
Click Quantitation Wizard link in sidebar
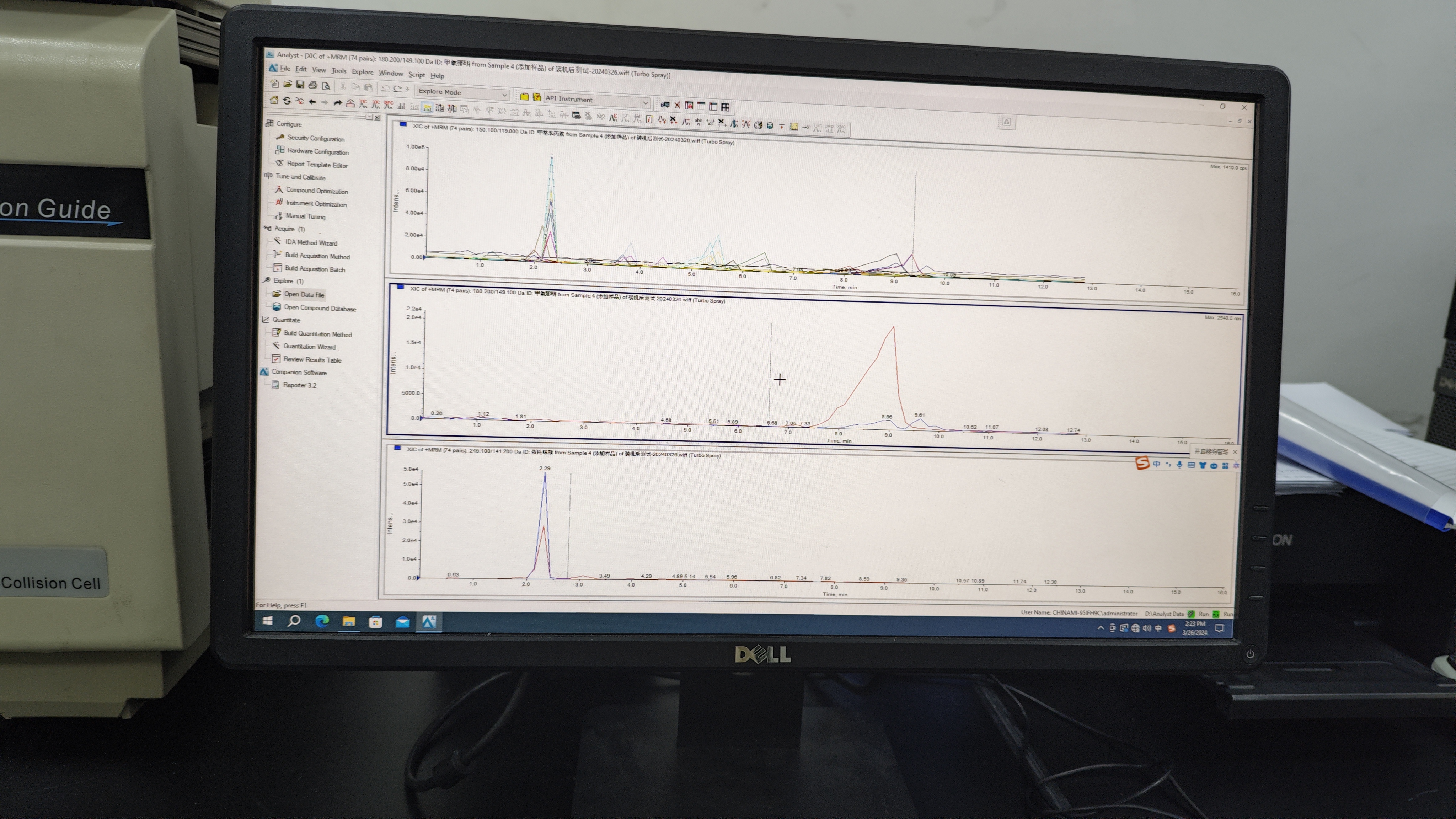[309, 347]
